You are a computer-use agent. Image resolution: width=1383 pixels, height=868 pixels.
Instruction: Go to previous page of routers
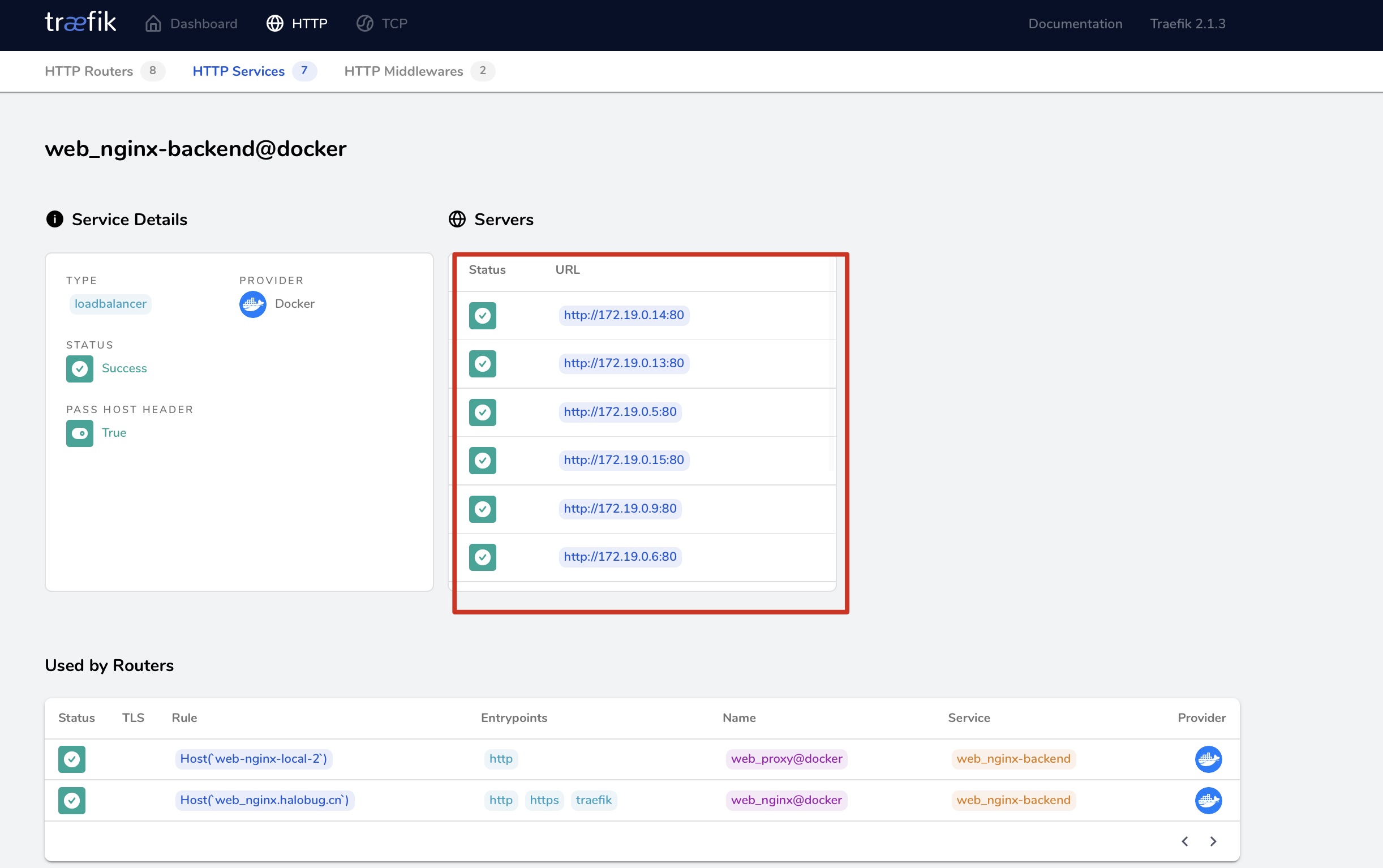click(1185, 841)
